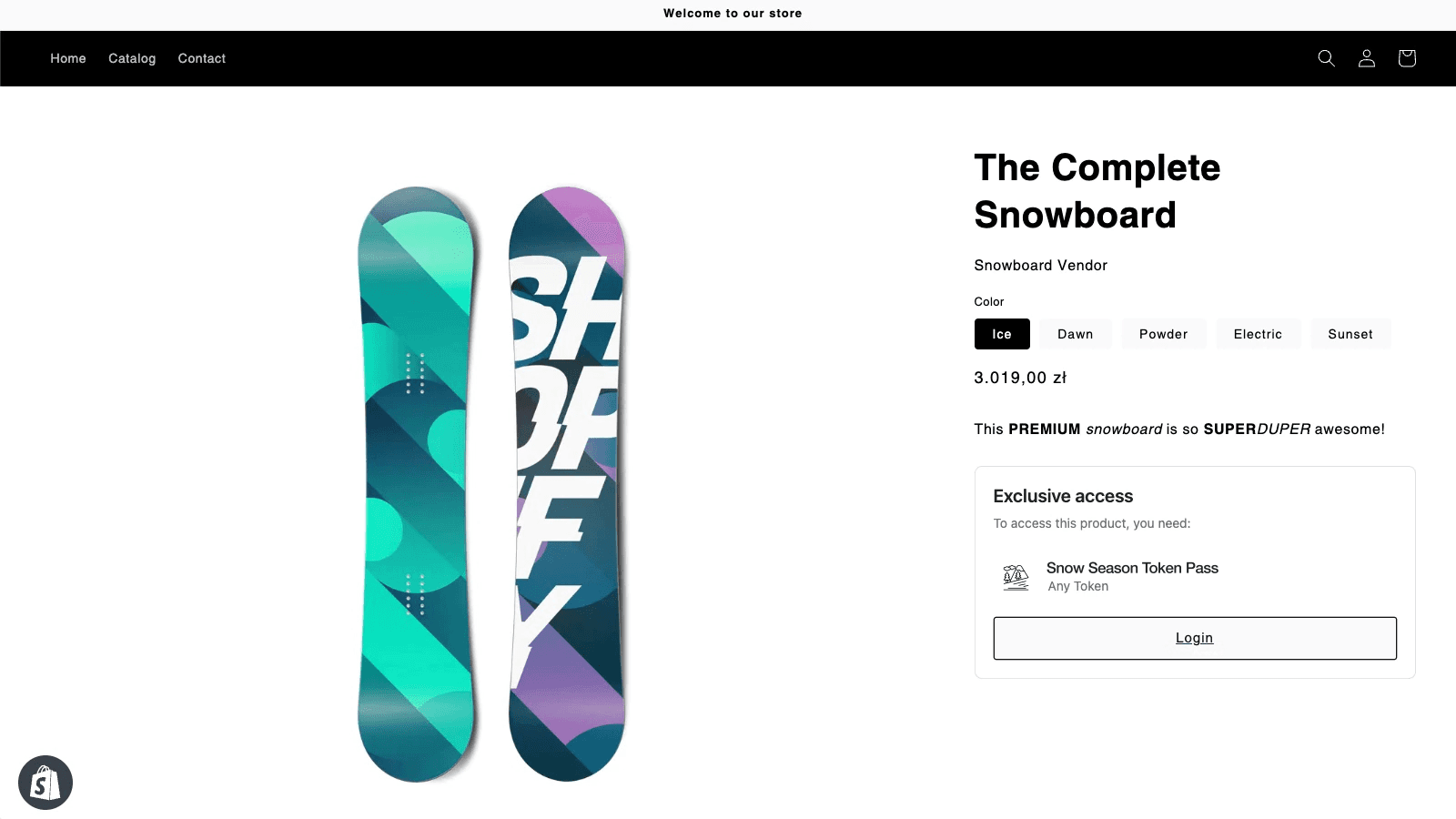The height and width of the screenshot is (819, 1456).
Task: Click the Shopify bag badge icon
Action: [45, 783]
